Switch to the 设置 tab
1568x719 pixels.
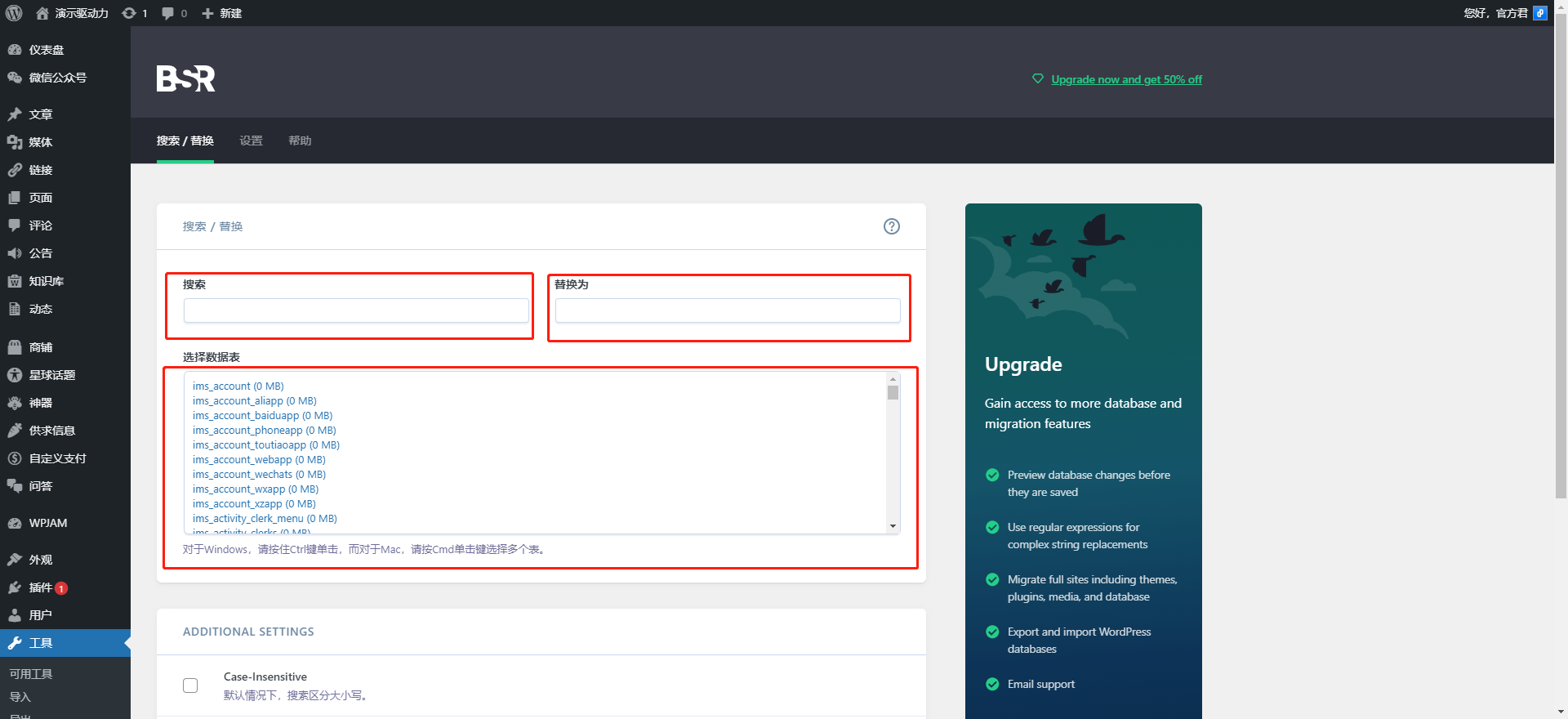click(251, 141)
